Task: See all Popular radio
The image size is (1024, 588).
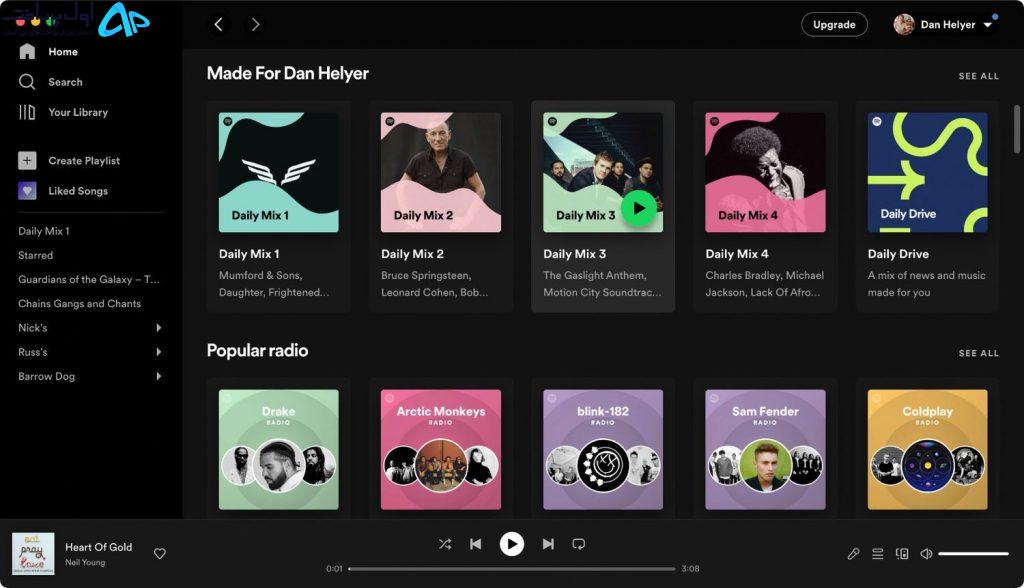Action: [x=978, y=353]
